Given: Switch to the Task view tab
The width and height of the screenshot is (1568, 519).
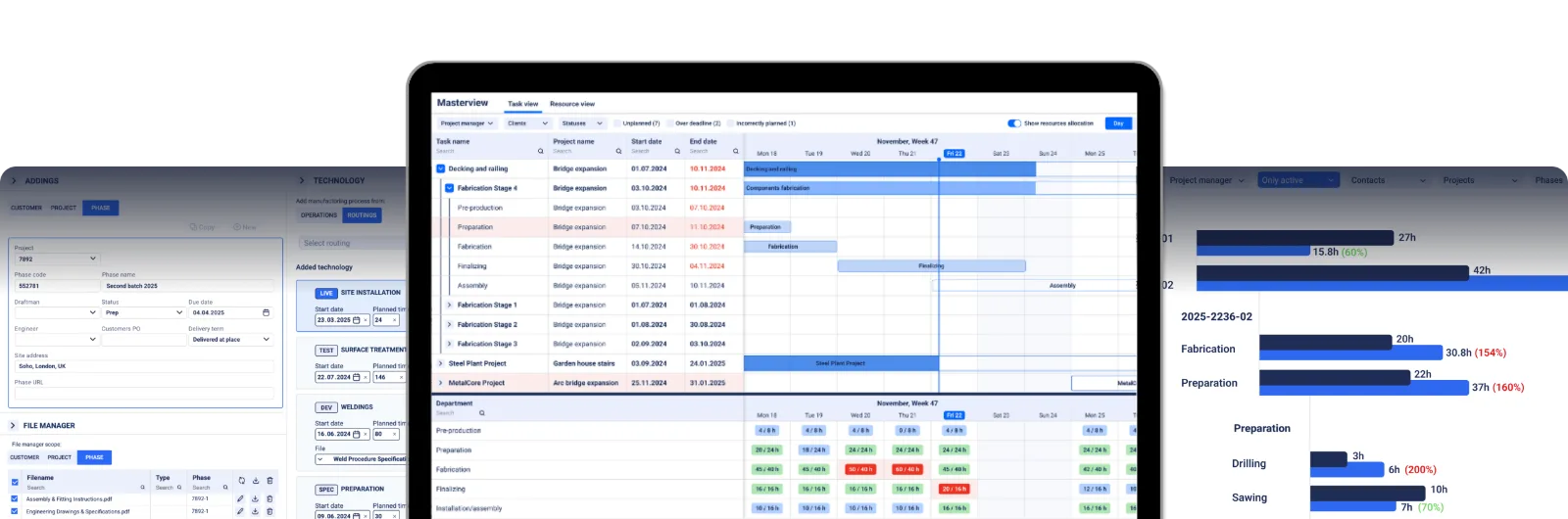Looking at the screenshot, I should point(522,104).
